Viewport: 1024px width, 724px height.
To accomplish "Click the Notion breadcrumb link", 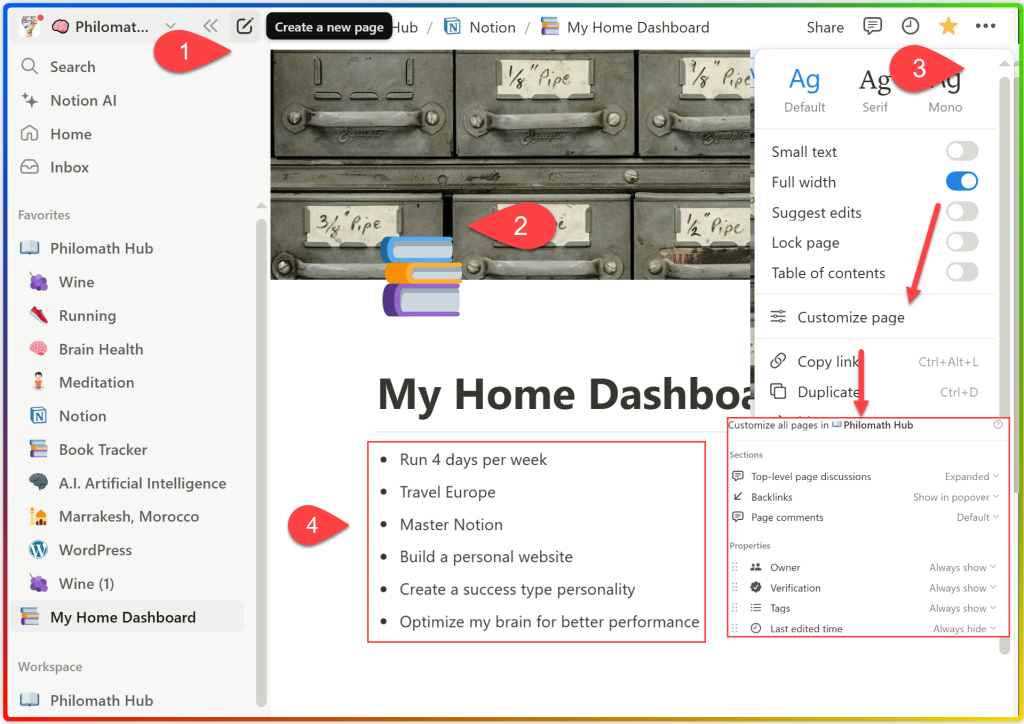I will [492, 27].
